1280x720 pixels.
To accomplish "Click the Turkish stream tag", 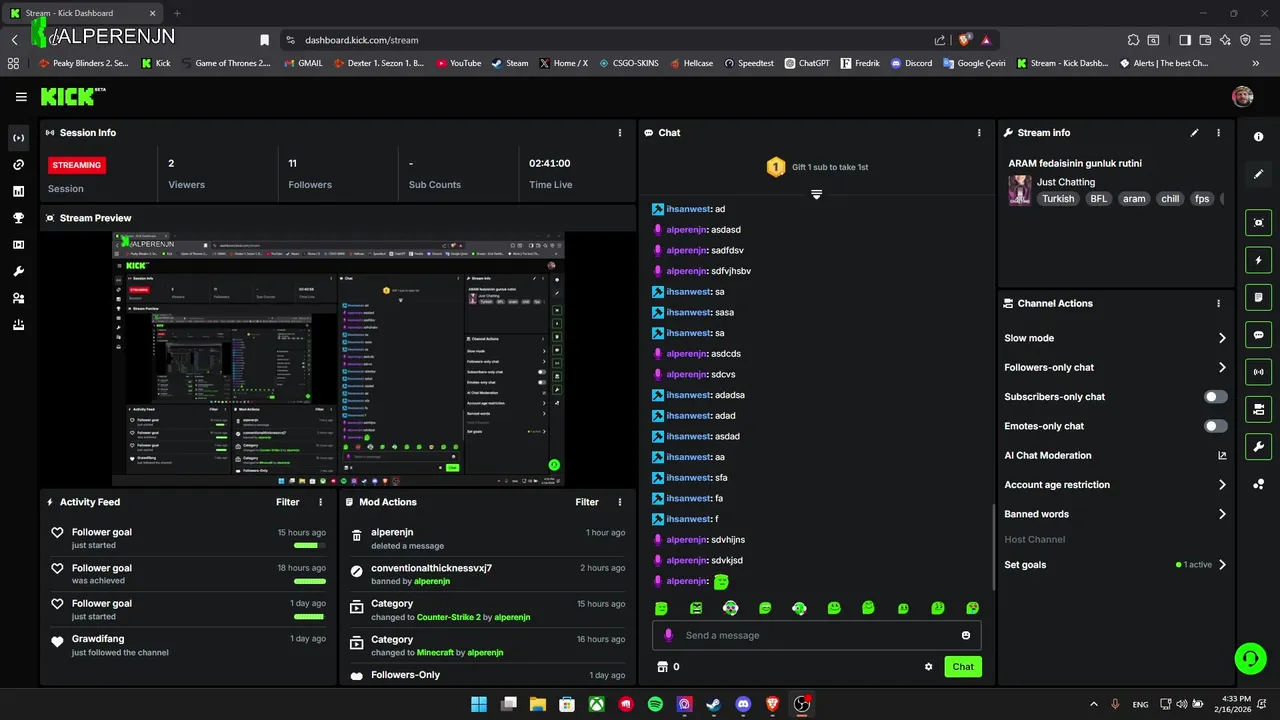I will click(x=1058, y=199).
